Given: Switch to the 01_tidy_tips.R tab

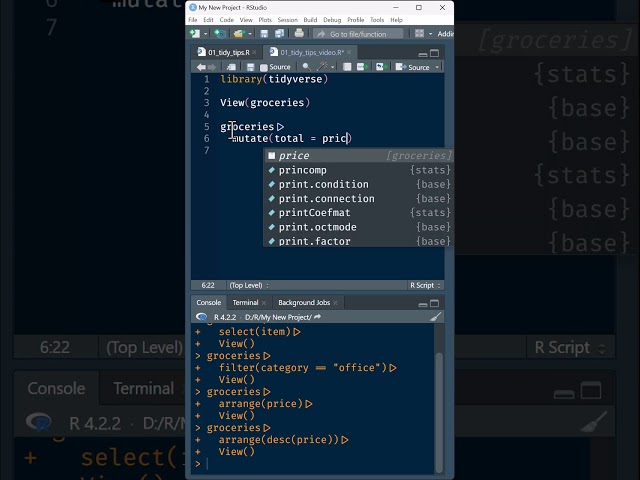Looking at the screenshot, I should (229, 52).
